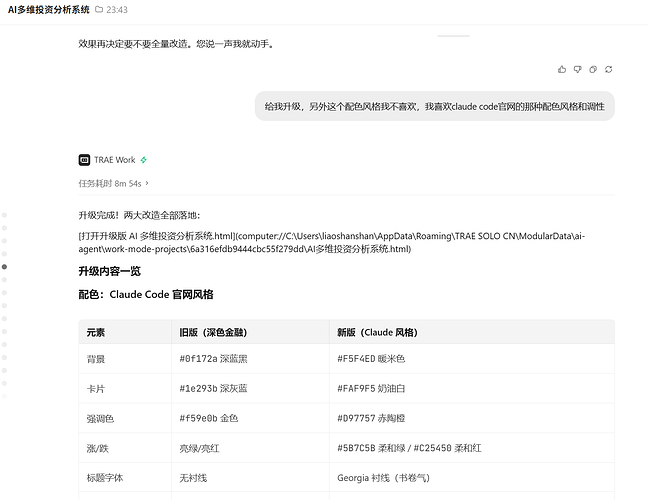The height and width of the screenshot is (500, 648).
Task: Click the thumbs down feedback icon
Action: pos(577,69)
